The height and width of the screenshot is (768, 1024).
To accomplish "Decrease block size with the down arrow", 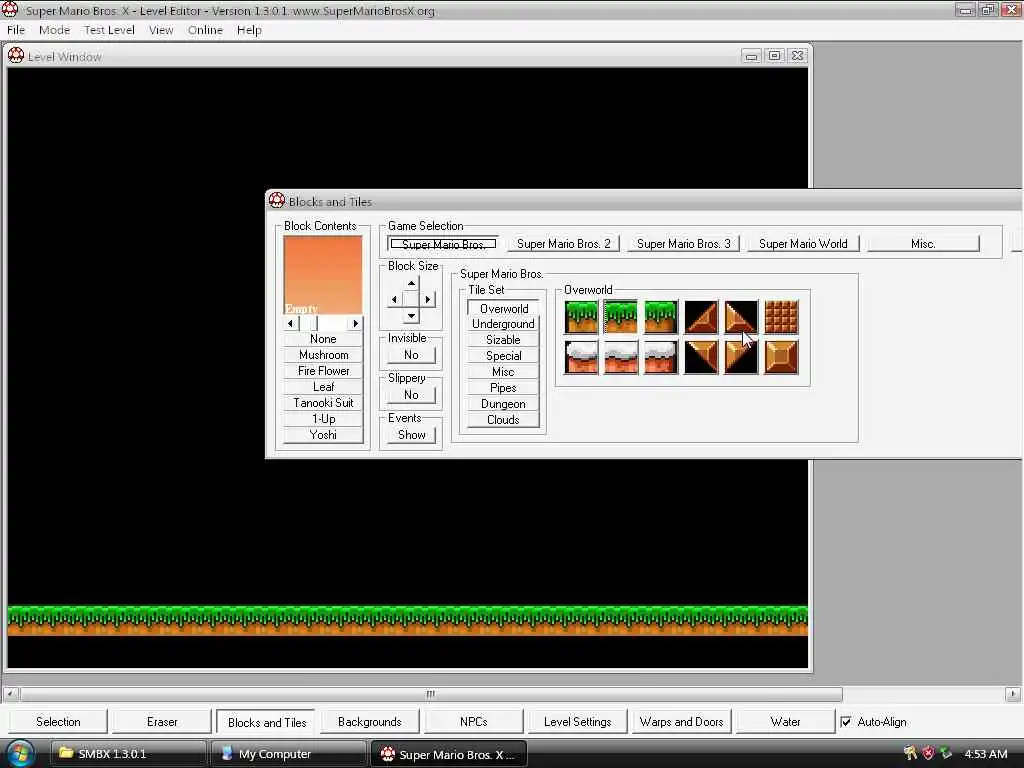I will point(411,316).
